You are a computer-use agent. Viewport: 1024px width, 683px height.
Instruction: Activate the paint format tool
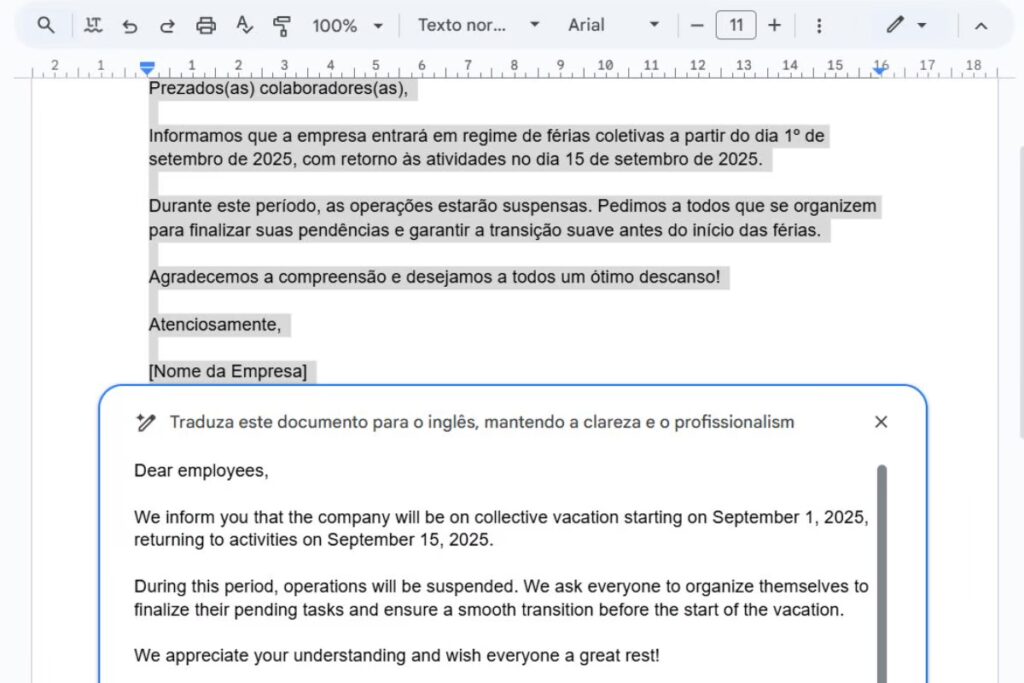click(x=281, y=25)
